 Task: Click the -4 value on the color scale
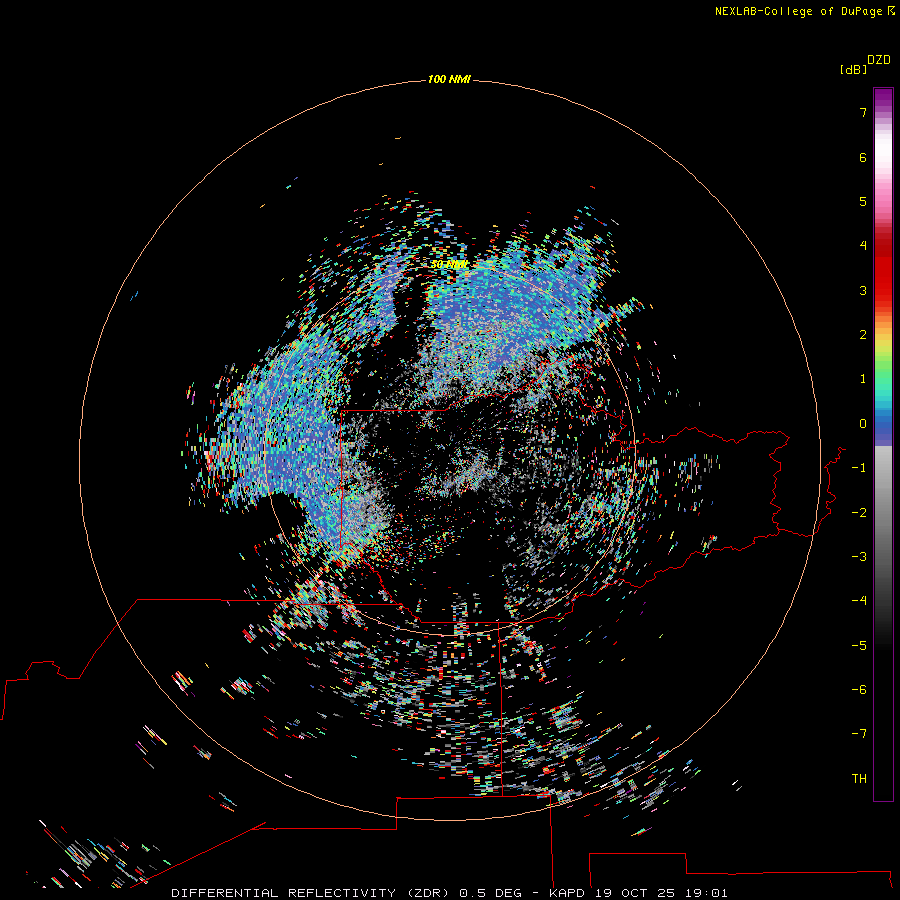(859, 601)
